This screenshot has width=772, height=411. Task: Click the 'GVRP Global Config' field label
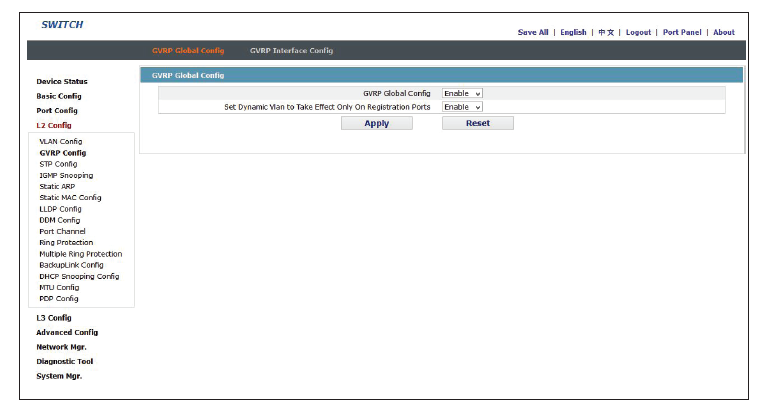[x=397, y=94]
